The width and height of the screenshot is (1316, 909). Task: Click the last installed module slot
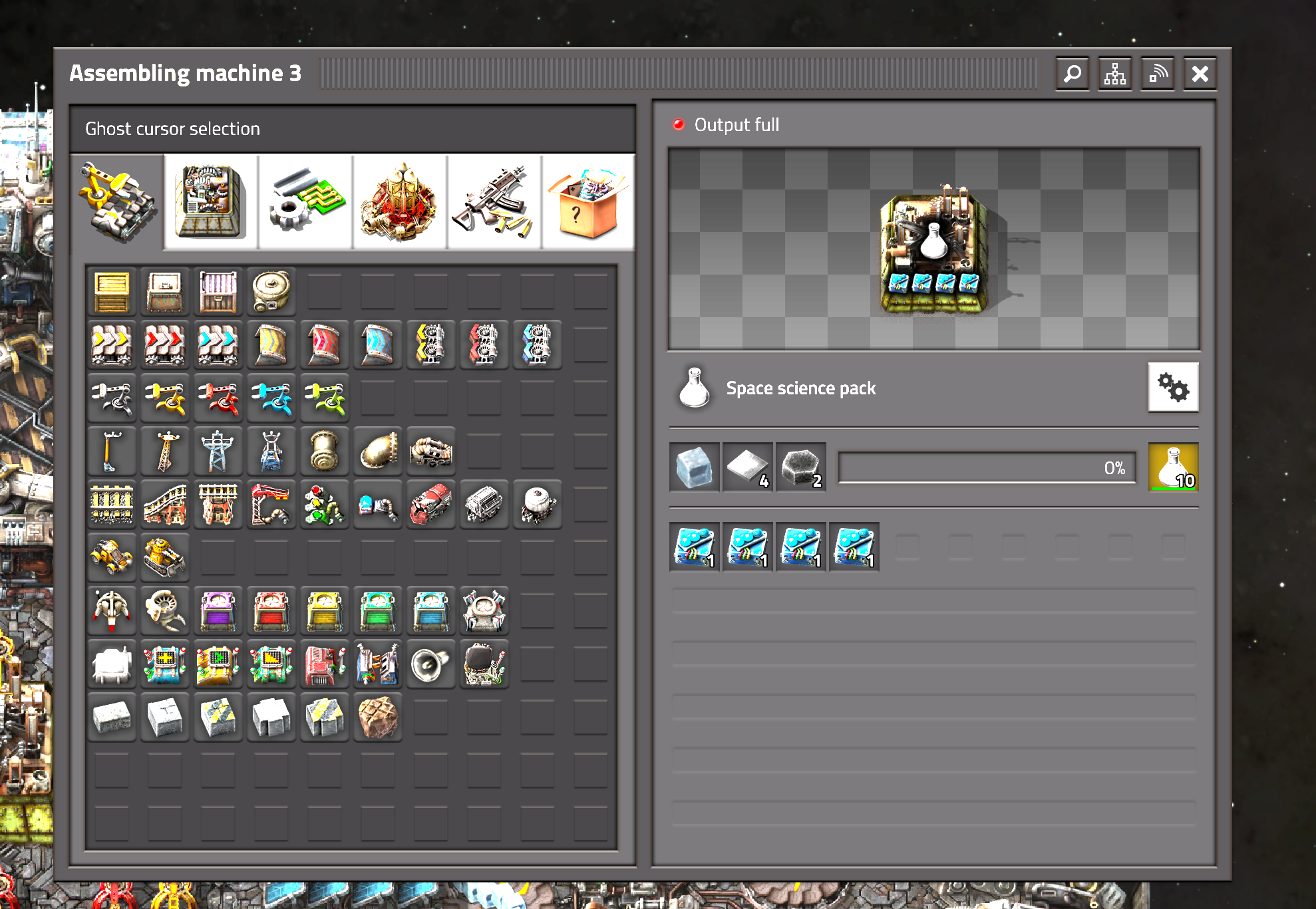[x=854, y=547]
